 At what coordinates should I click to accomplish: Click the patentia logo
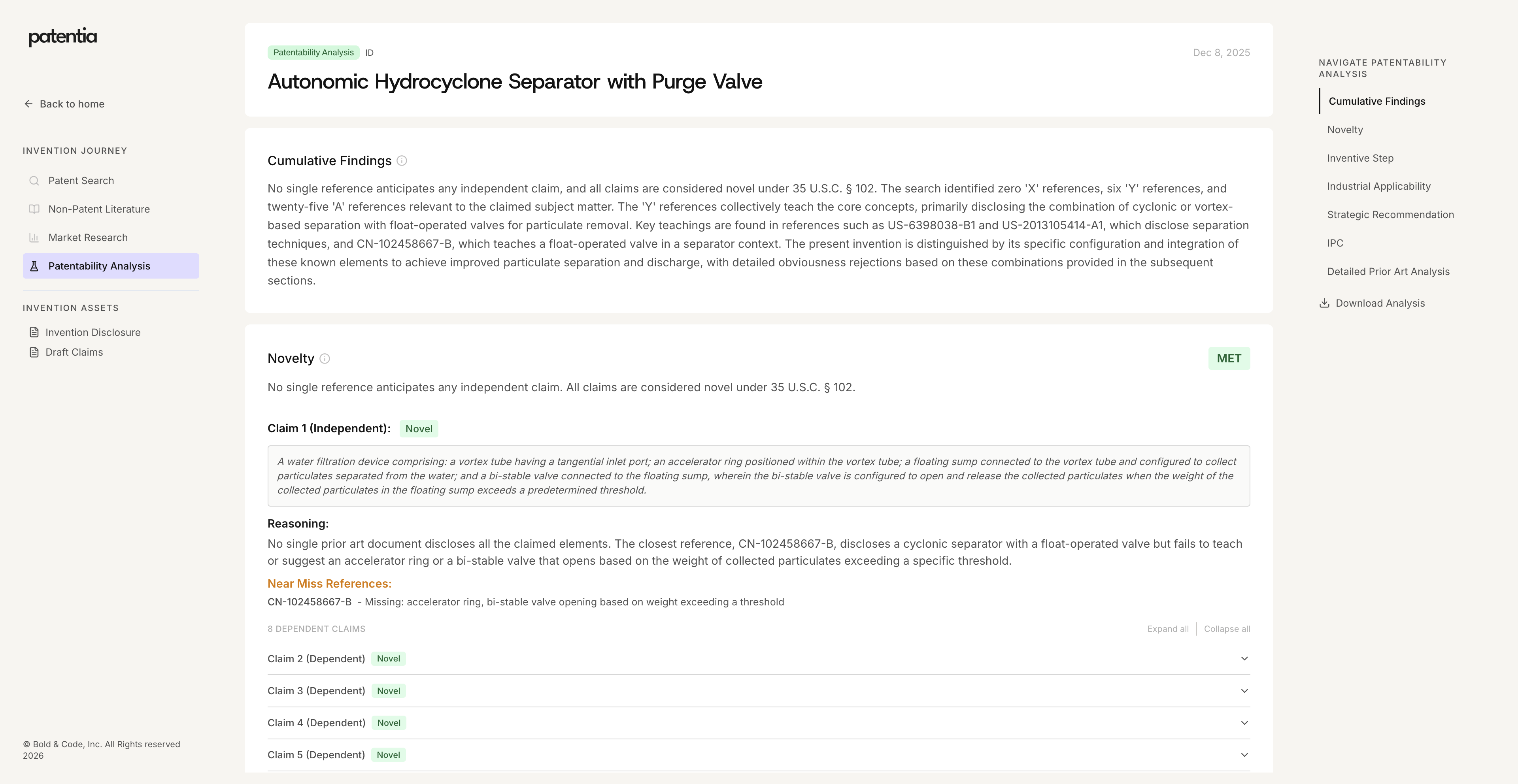[62, 36]
